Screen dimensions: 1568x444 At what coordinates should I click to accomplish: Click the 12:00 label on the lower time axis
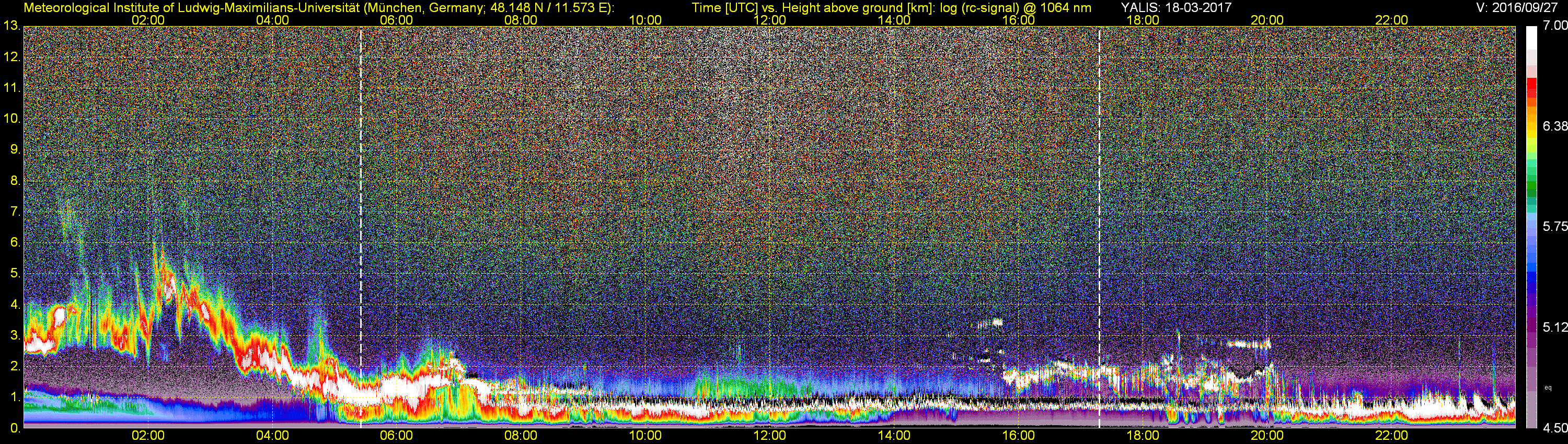[769, 436]
